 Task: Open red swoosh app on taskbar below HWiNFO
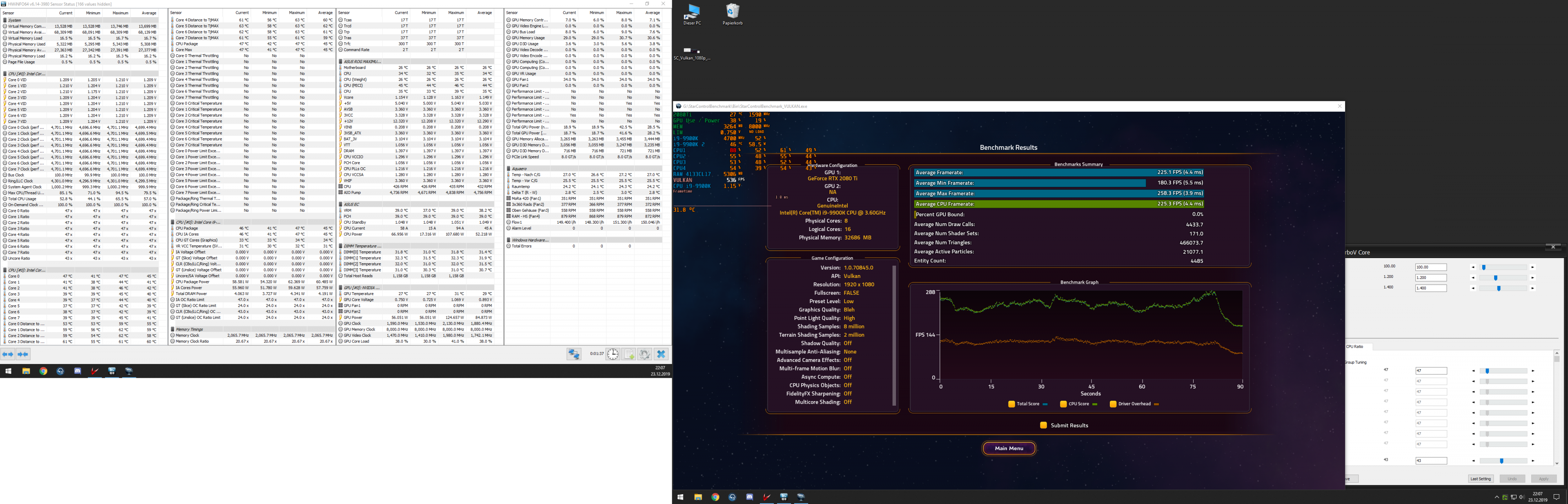coord(94,371)
